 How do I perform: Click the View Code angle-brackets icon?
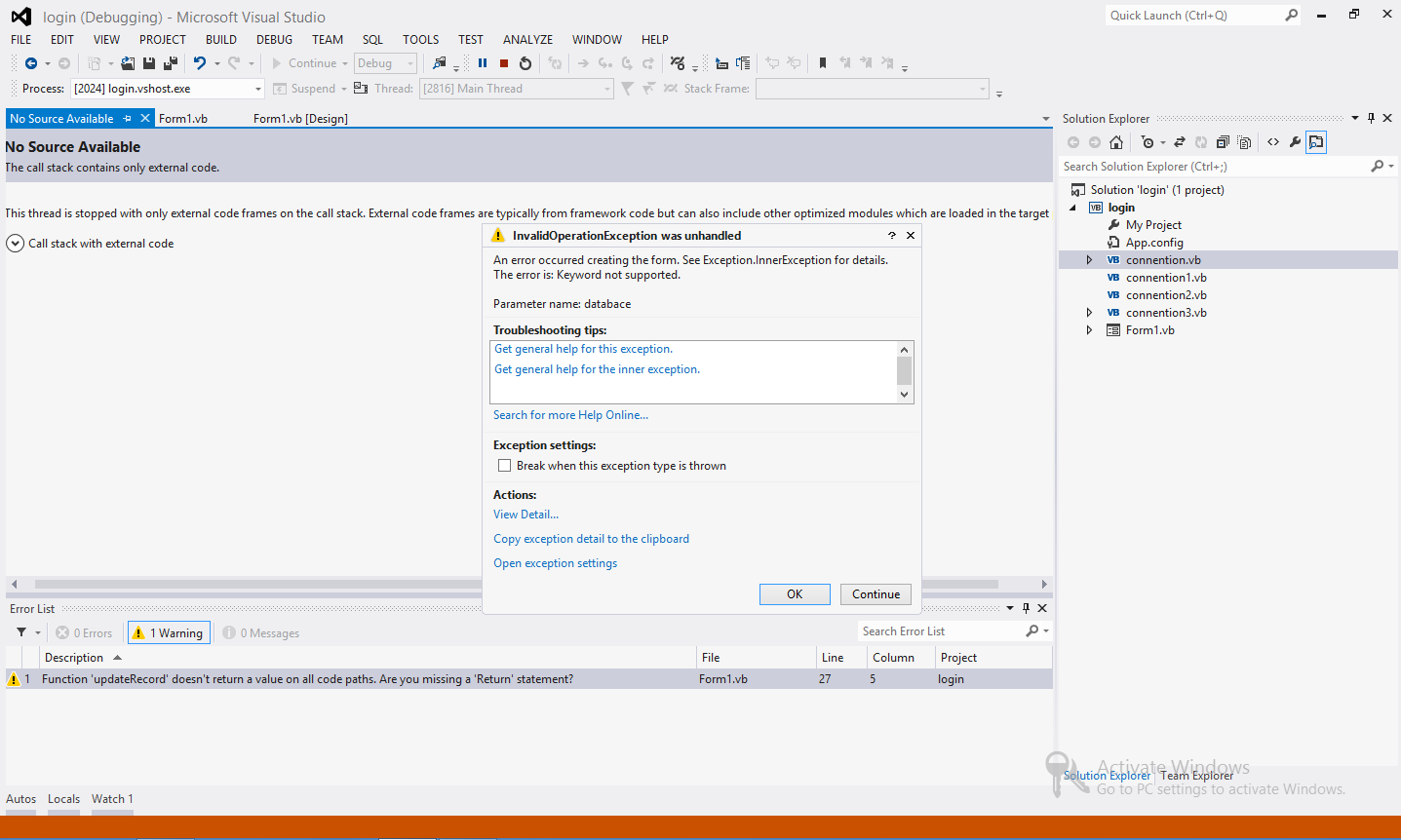click(1273, 142)
